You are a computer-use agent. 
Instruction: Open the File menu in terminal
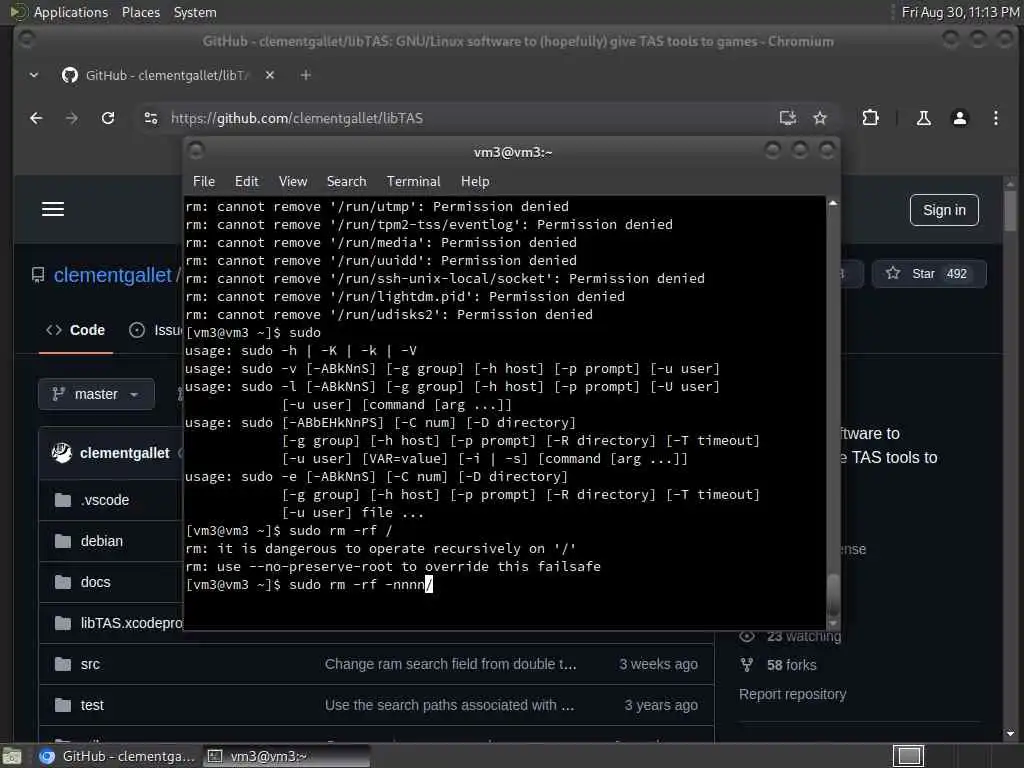[x=204, y=182]
